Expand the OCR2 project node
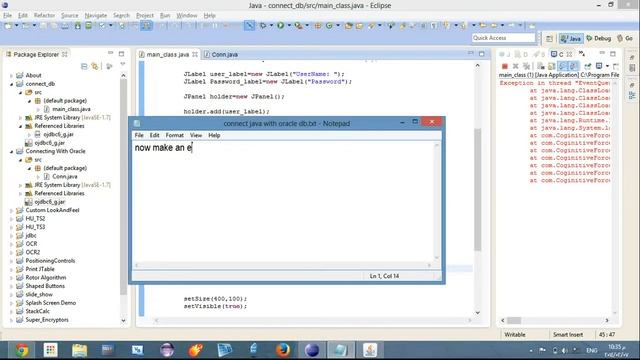The height and width of the screenshot is (360, 640). 11,253
